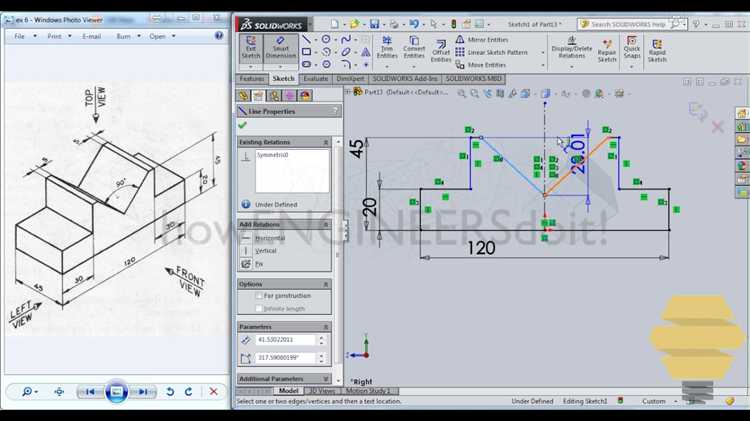Open the 3D Views tab
Viewport: 750px width, 421px height.
pos(322,391)
